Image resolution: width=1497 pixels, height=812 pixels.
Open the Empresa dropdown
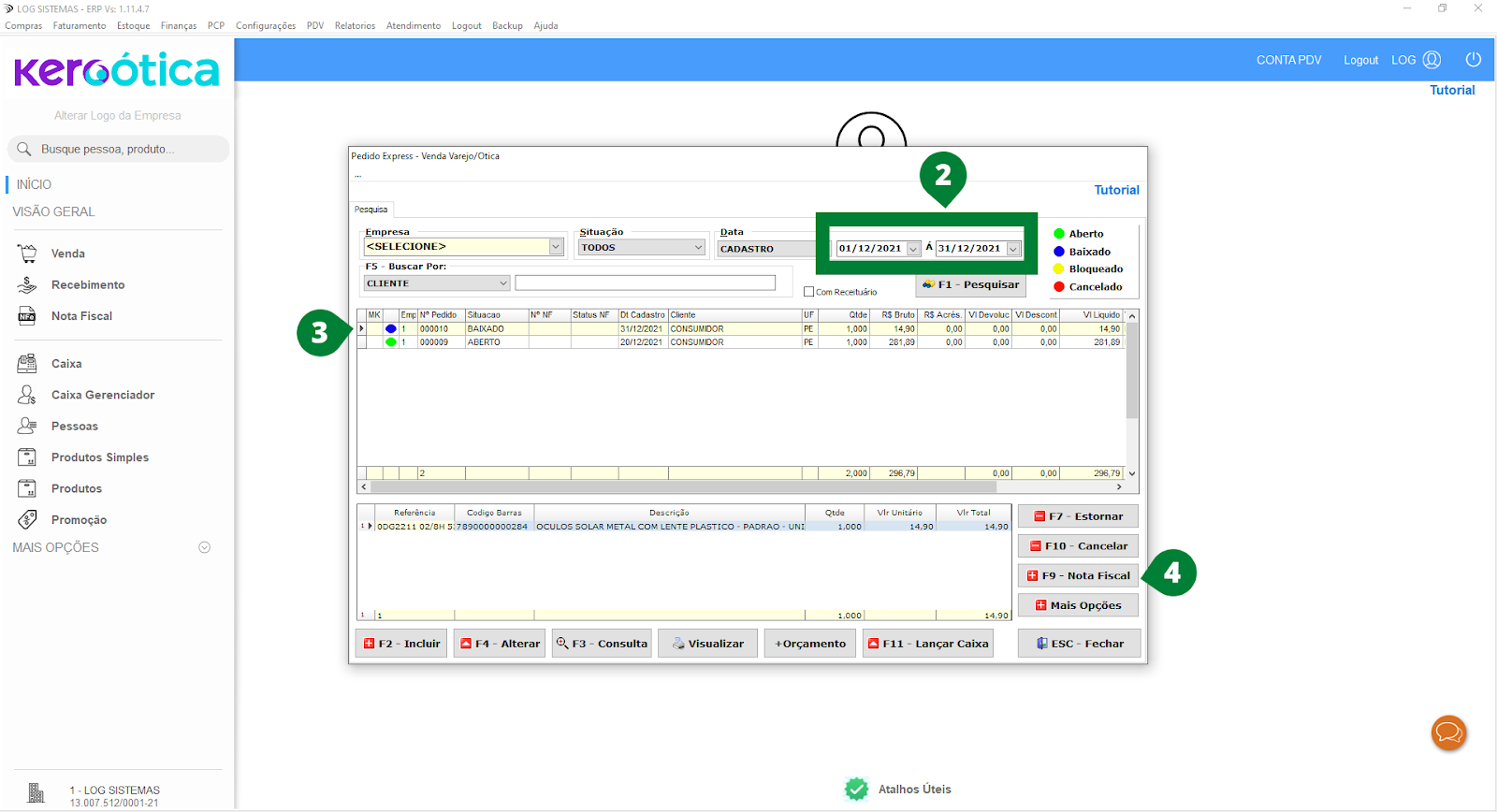tap(556, 247)
